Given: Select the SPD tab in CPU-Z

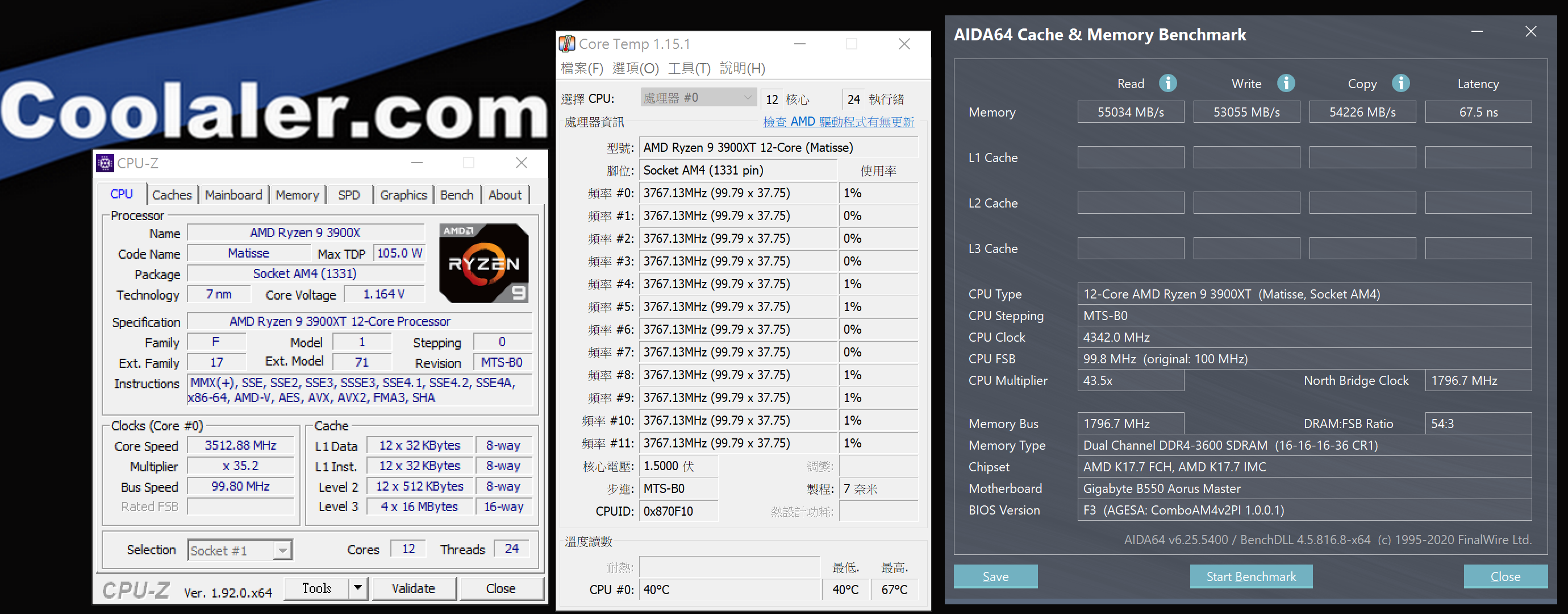Looking at the screenshot, I should point(349,195).
